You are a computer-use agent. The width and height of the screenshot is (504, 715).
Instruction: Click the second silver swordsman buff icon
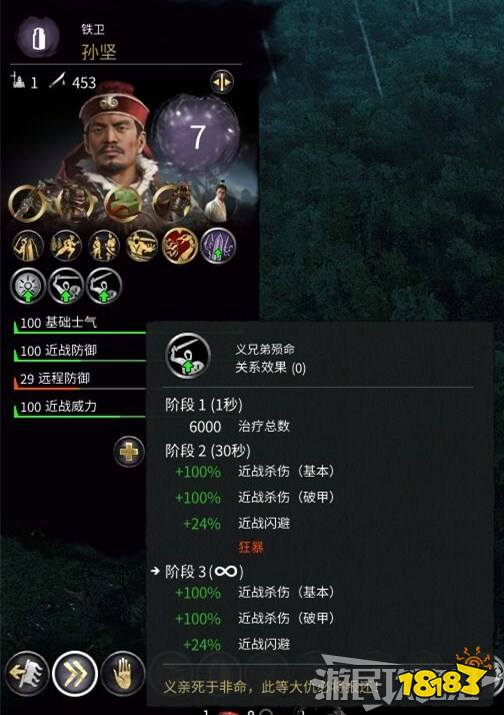[66, 286]
